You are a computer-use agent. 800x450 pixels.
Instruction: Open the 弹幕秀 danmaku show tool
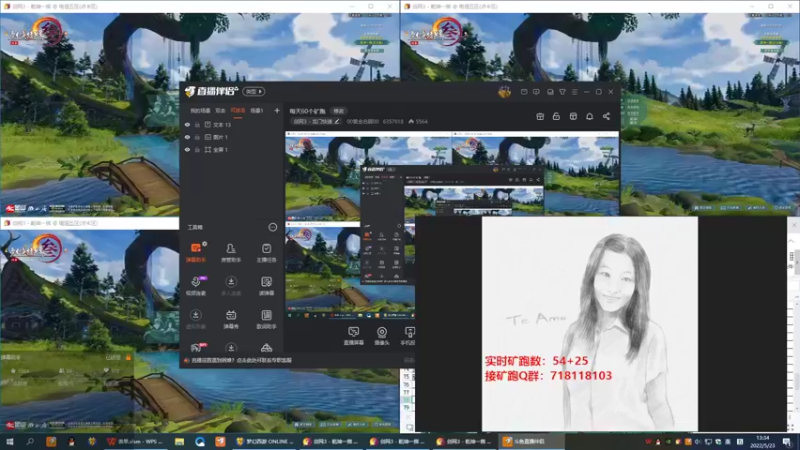231,319
